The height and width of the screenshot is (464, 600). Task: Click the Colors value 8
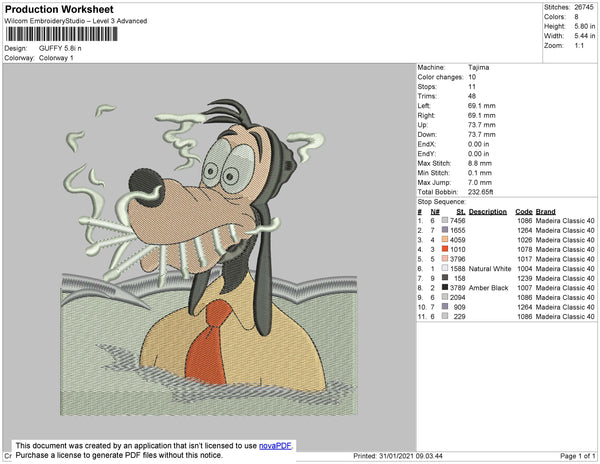coord(576,17)
